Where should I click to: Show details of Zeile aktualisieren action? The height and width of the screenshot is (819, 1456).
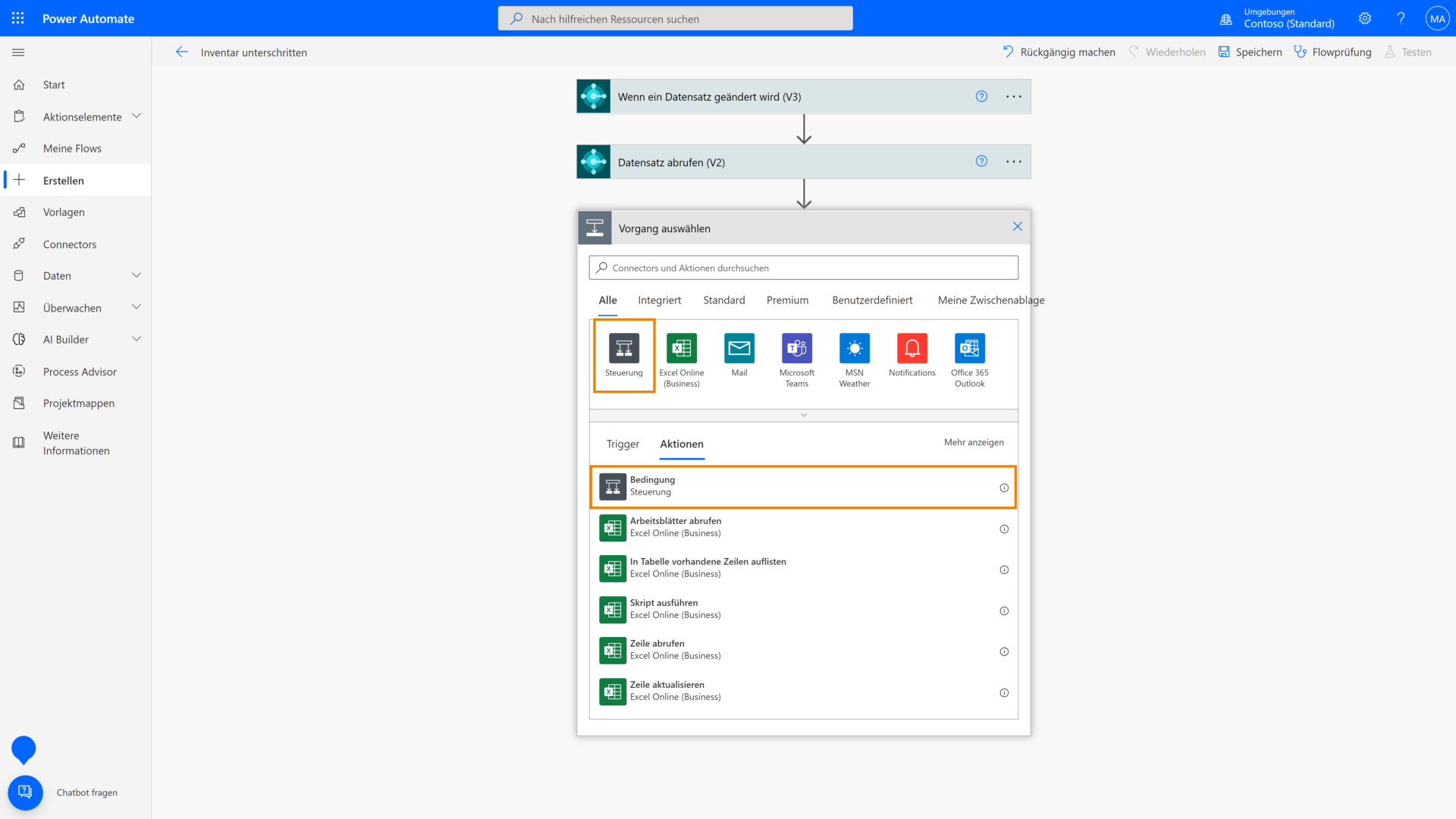(x=1003, y=692)
